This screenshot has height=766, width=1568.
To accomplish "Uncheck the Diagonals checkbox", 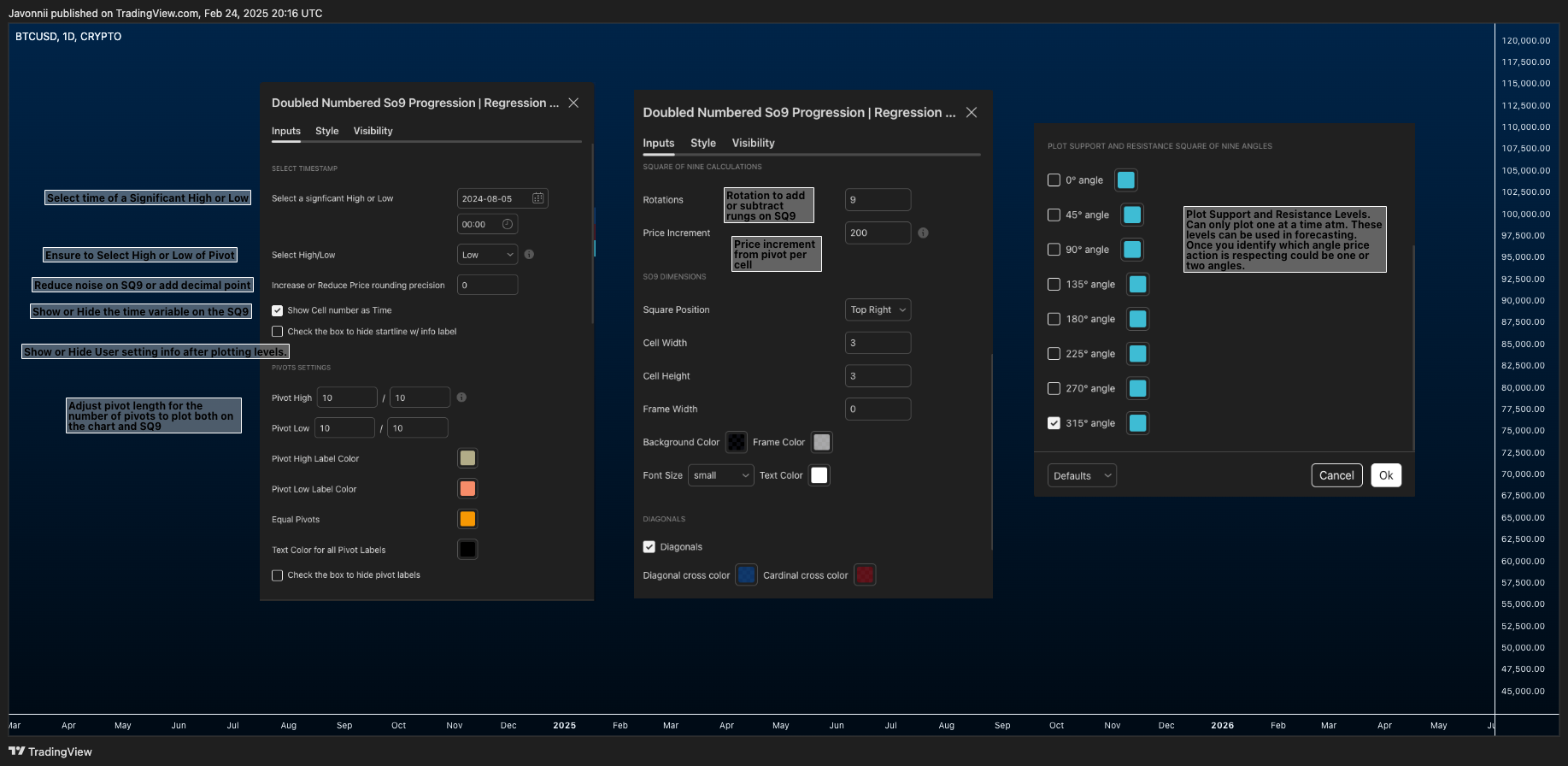I will (x=649, y=547).
